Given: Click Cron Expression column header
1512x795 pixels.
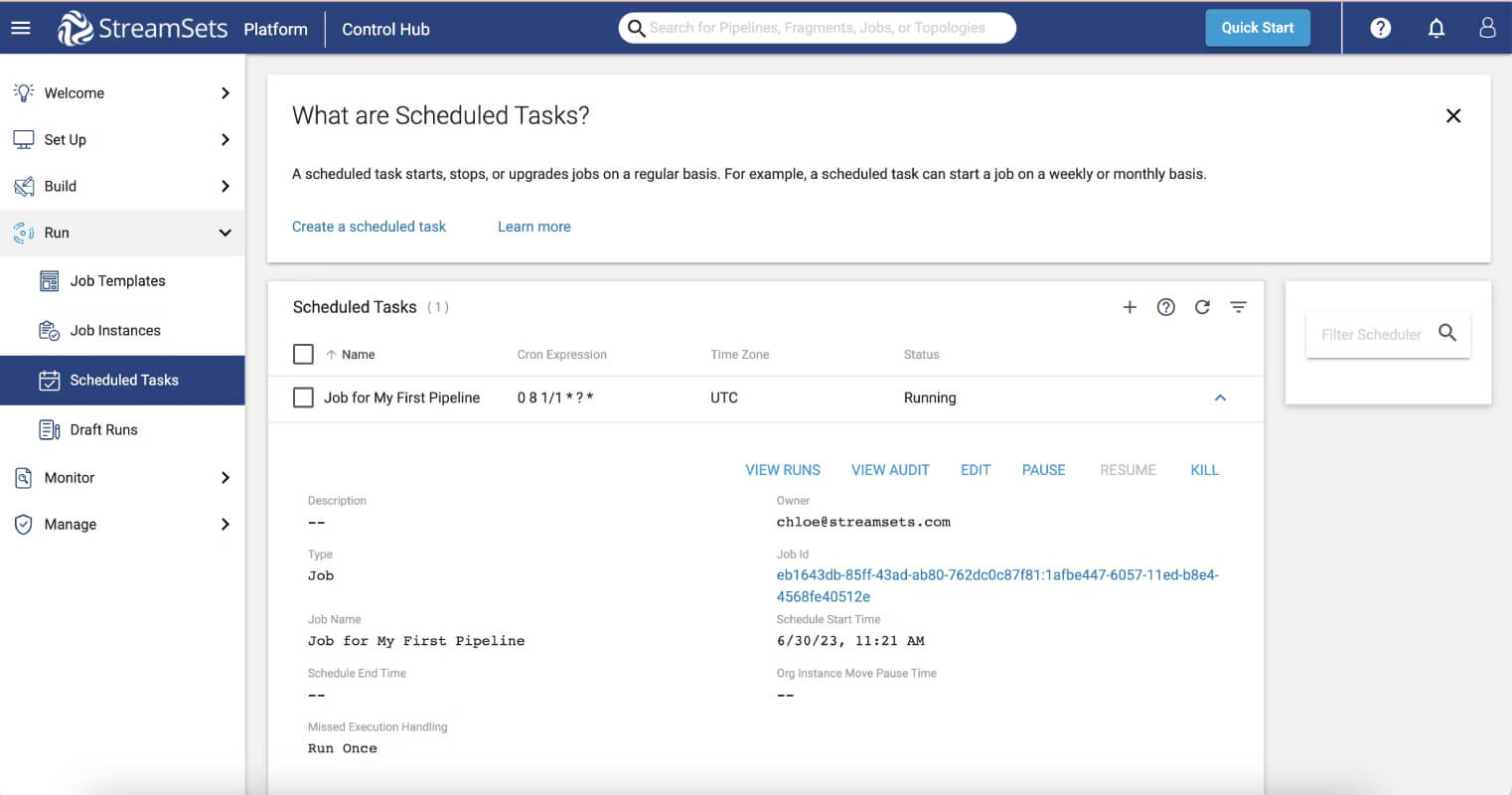Looking at the screenshot, I should (561, 355).
